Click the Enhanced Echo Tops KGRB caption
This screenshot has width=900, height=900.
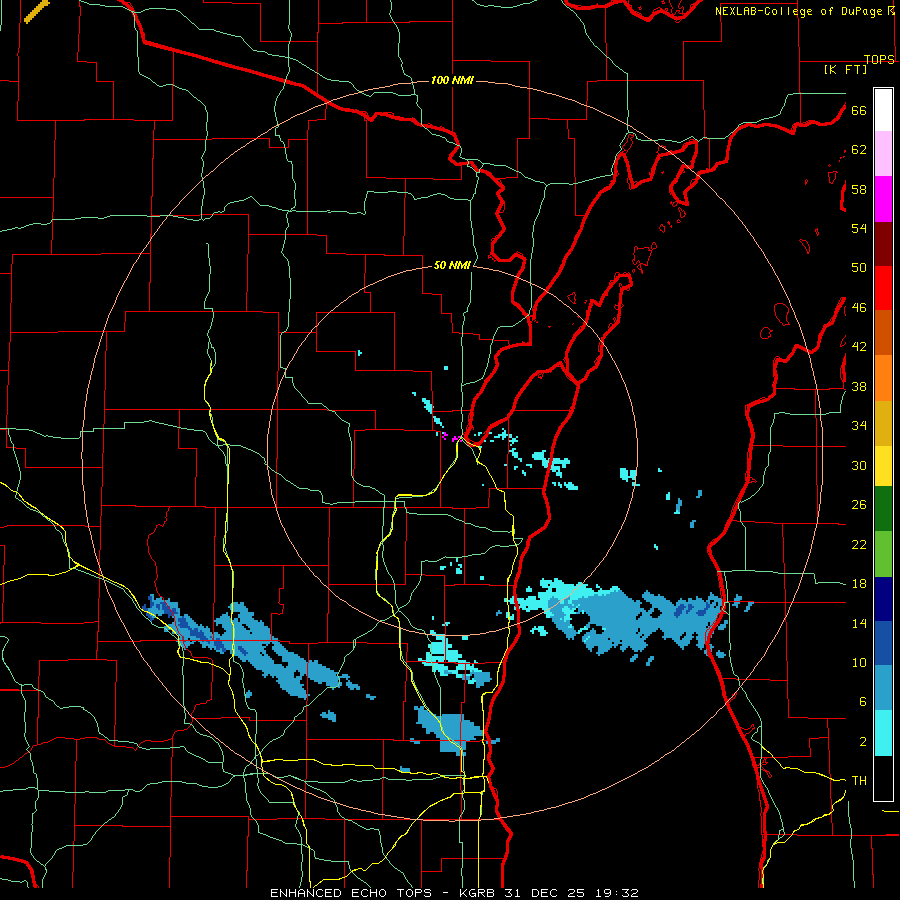pyautogui.click(x=454, y=893)
